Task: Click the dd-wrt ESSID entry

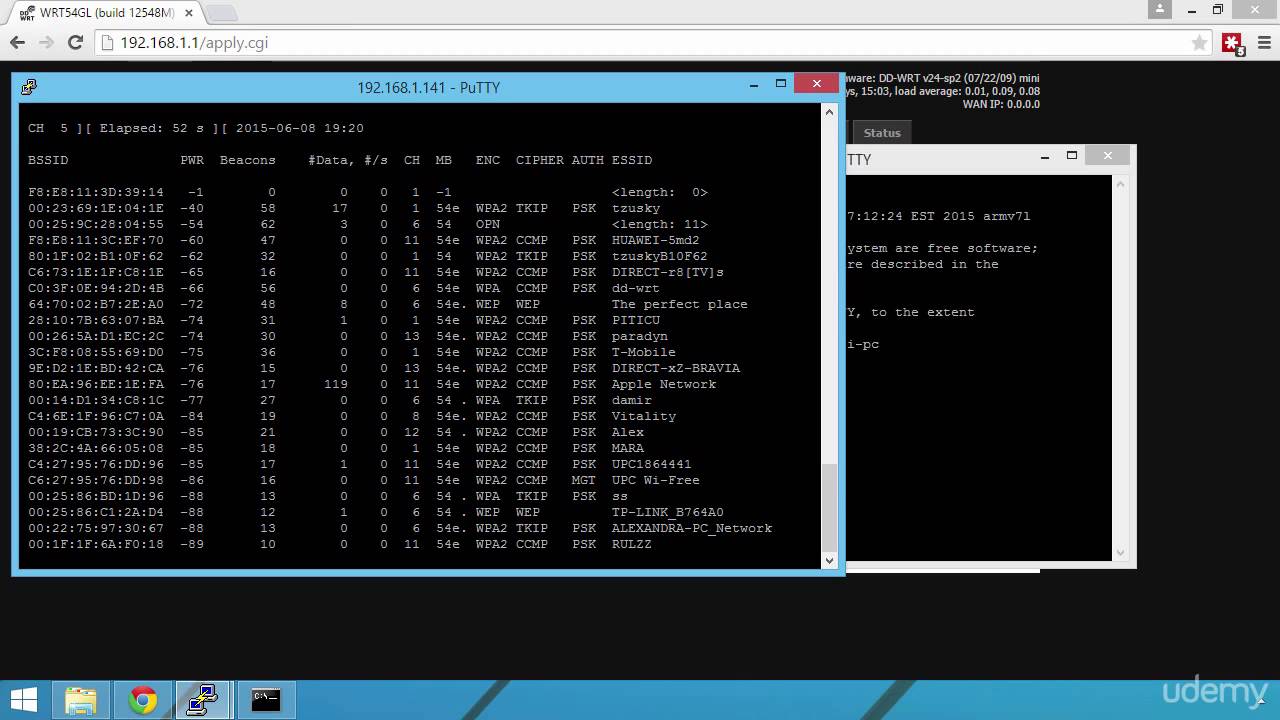Action: (636, 288)
